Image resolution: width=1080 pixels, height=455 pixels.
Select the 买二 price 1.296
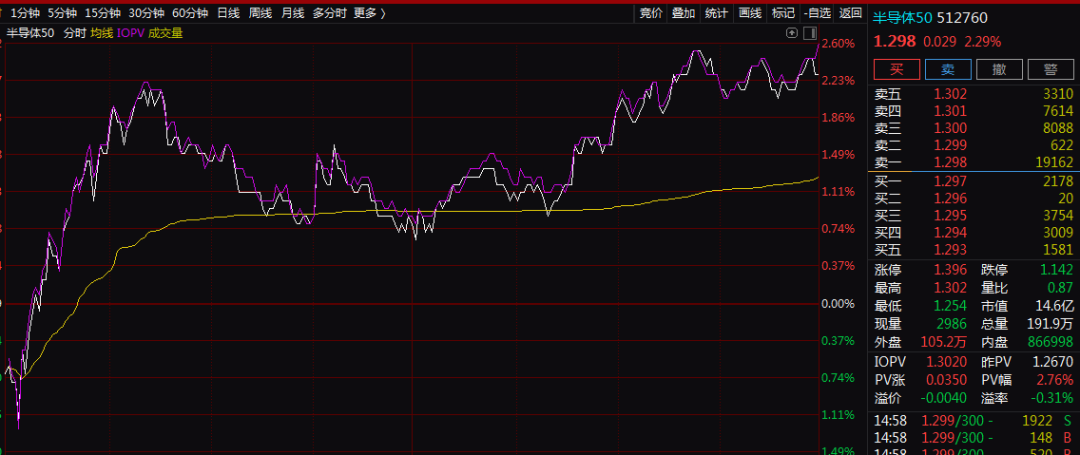coord(950,198)
